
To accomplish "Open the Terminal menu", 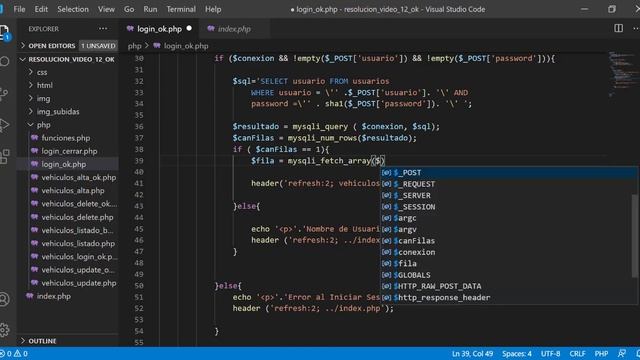I will [x=181, y=9].
